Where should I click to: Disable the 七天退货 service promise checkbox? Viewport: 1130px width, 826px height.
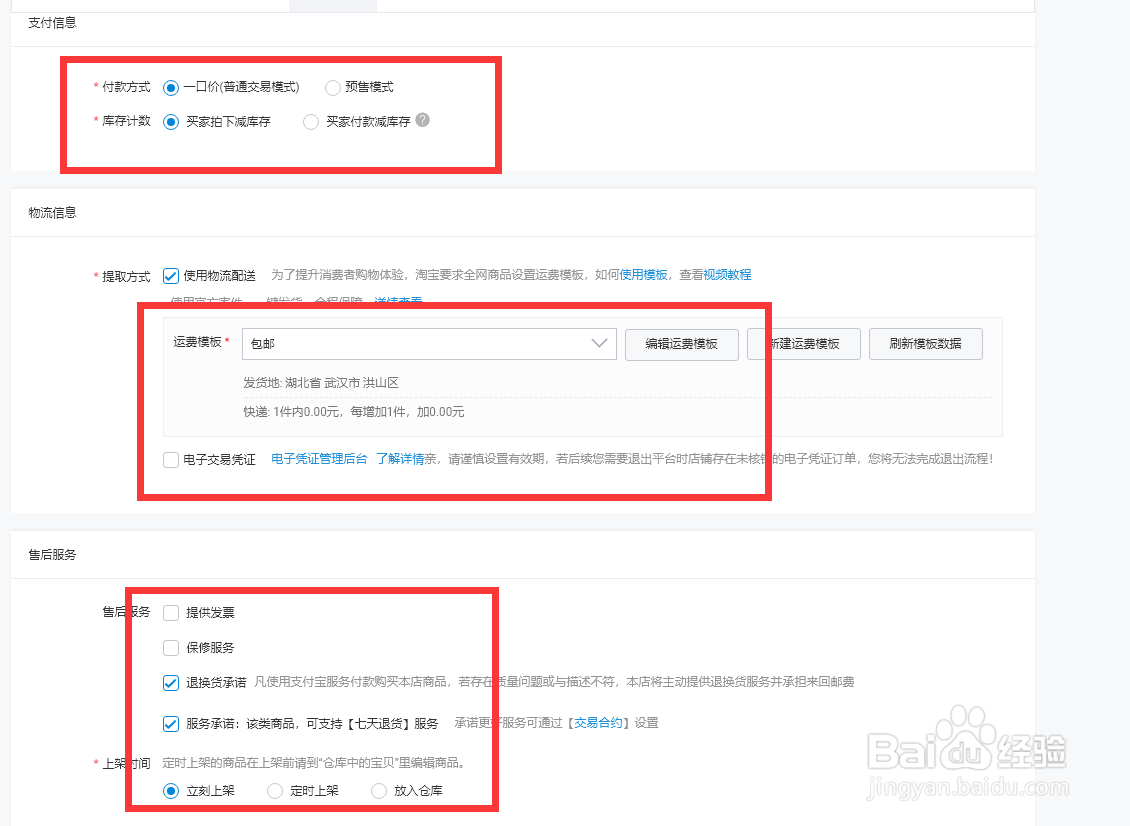(171, 722)
